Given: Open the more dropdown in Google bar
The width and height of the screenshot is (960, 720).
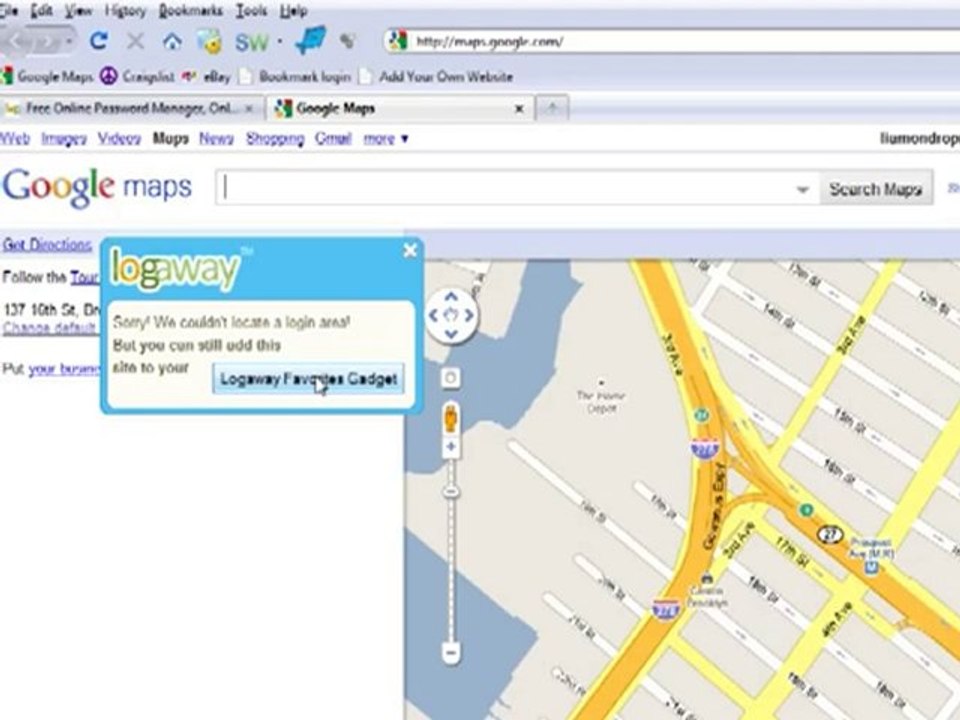Looking at the screenshot, I should (385, 139).
